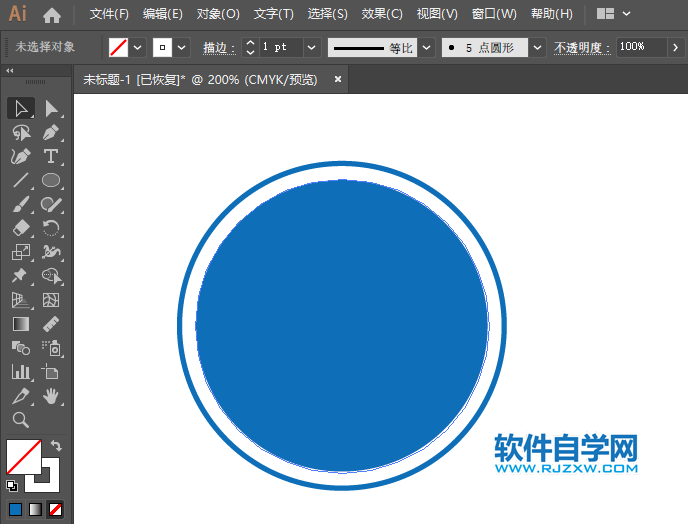Click the Home icon in top bar
The image size is (688, 524).
[x=52, y=15]
